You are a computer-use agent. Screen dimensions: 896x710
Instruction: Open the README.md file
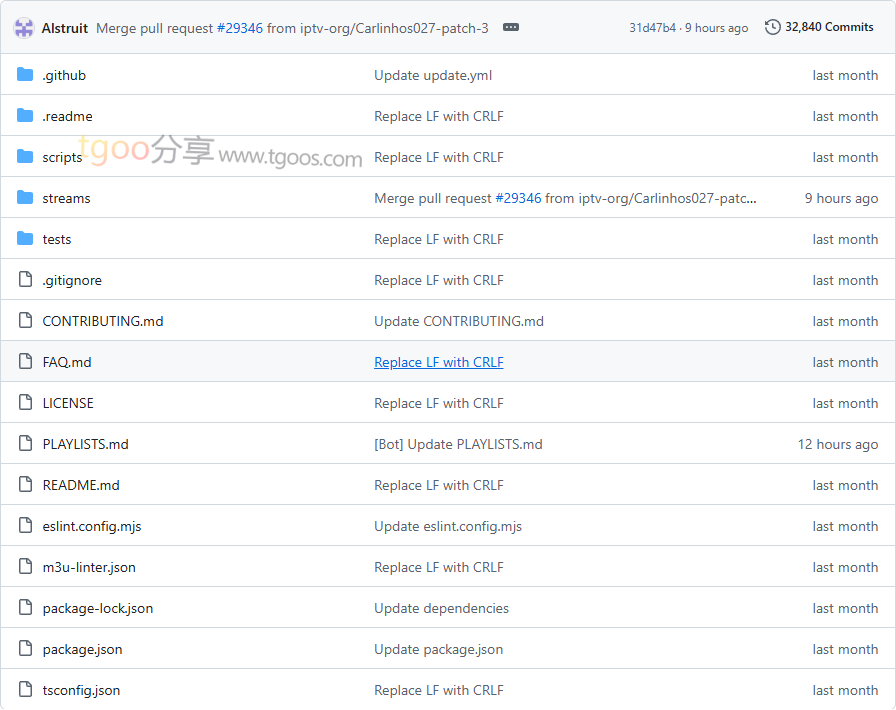(x=81, y=485)
